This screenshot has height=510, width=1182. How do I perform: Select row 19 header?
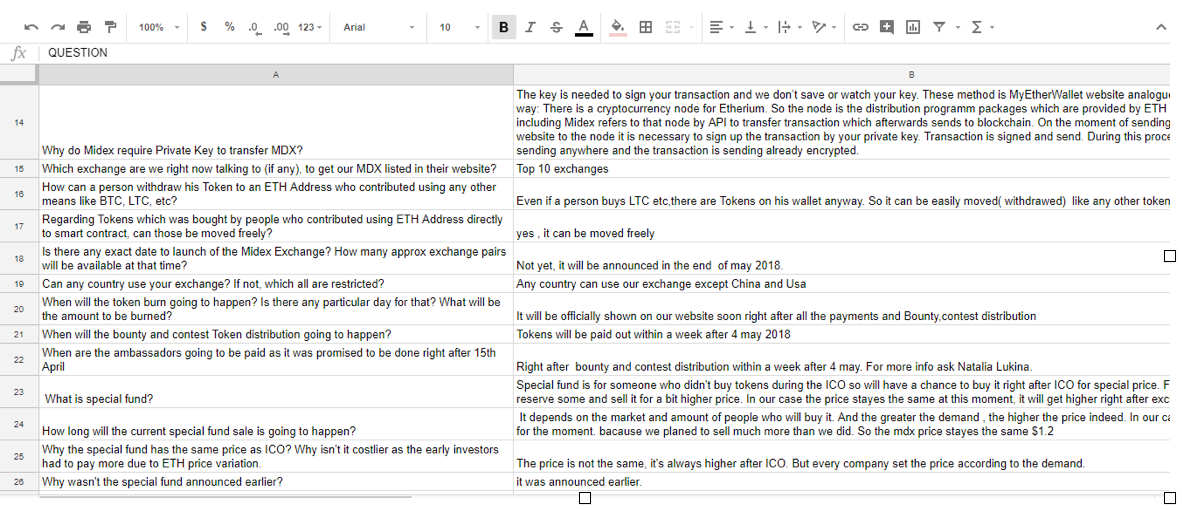click(19, 284)
